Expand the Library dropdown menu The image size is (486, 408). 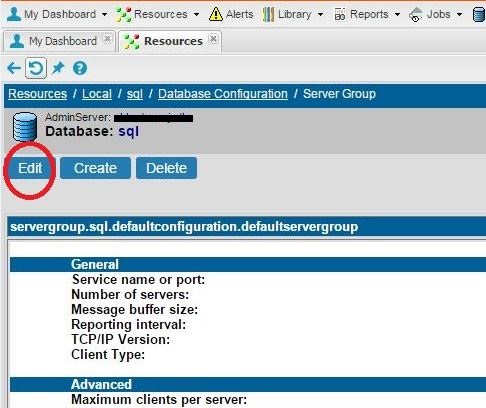coord(320,15)
